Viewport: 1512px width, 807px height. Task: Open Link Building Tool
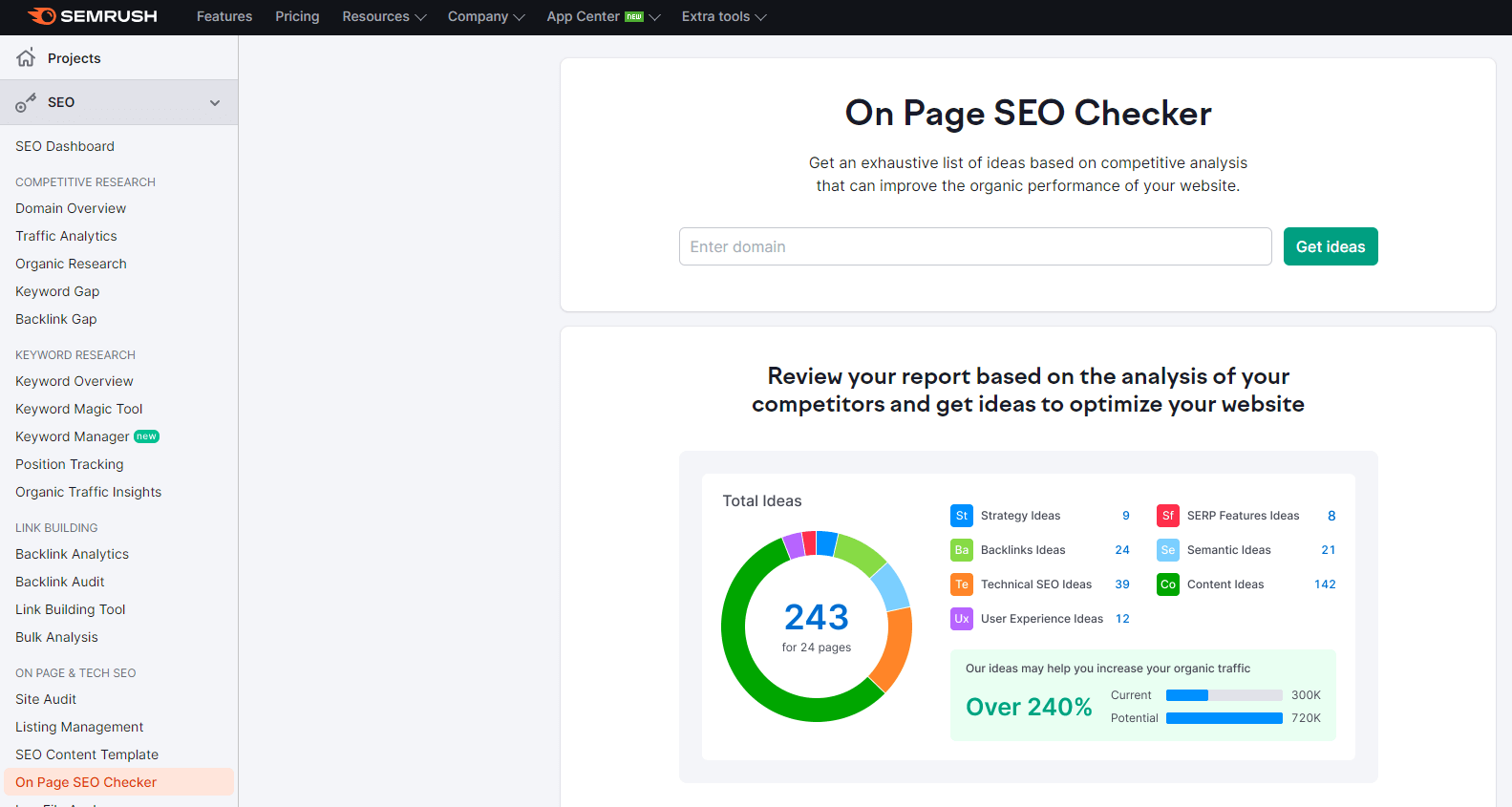click(71, 609)
